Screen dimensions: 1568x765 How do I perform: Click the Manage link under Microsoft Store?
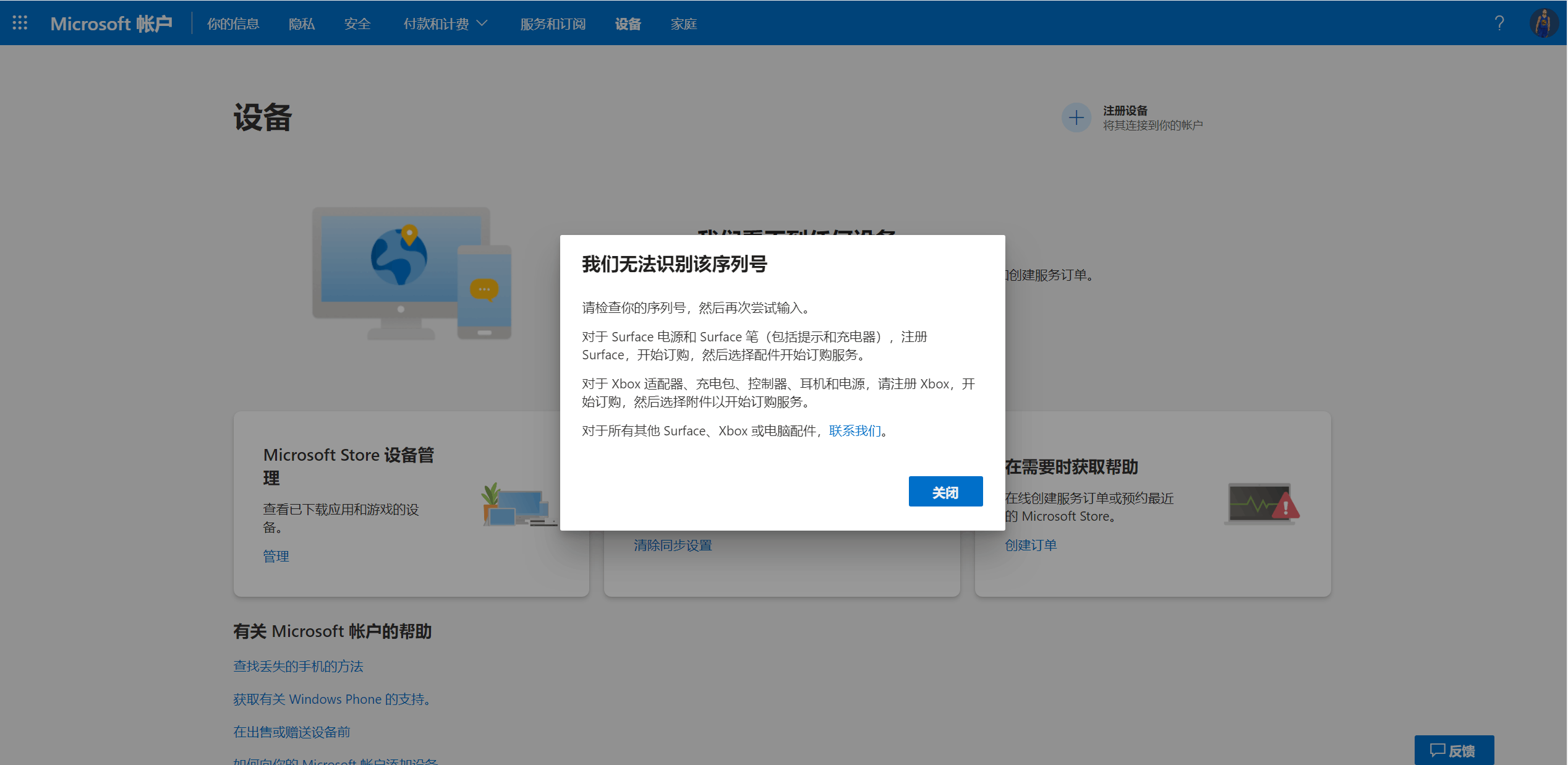click(276, 556)
